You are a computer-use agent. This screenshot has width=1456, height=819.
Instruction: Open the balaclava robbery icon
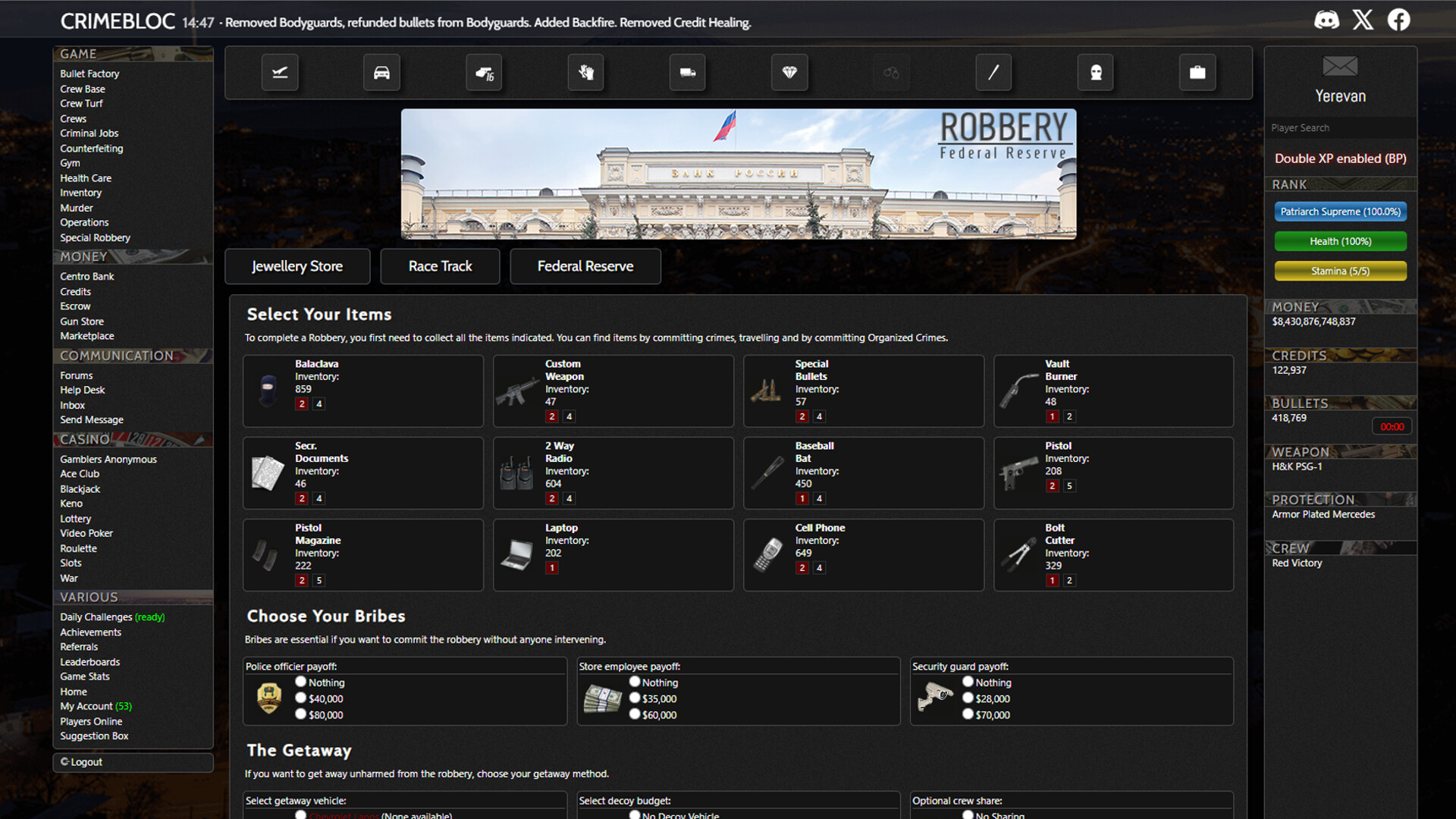coord(1096,72)
